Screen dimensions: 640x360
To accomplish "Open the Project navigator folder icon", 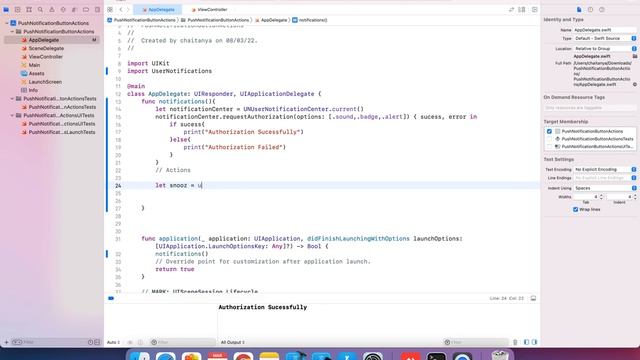I will (6, 9).
